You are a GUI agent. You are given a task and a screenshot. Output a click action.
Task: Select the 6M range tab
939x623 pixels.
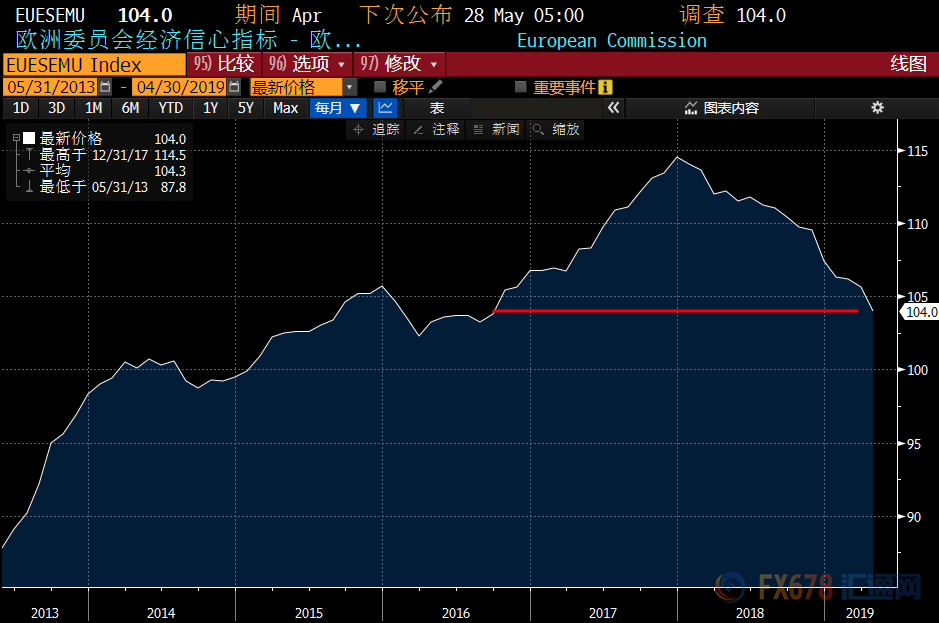tap(131, 108)
